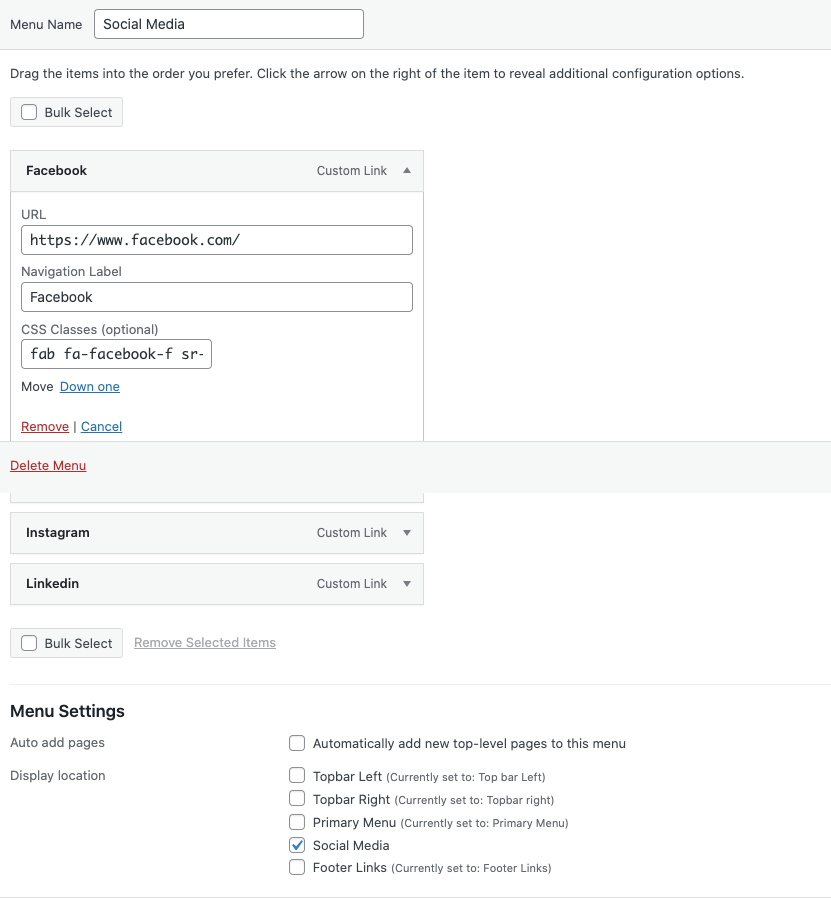Remove the Facebook menu item

(x=45, y=427)
